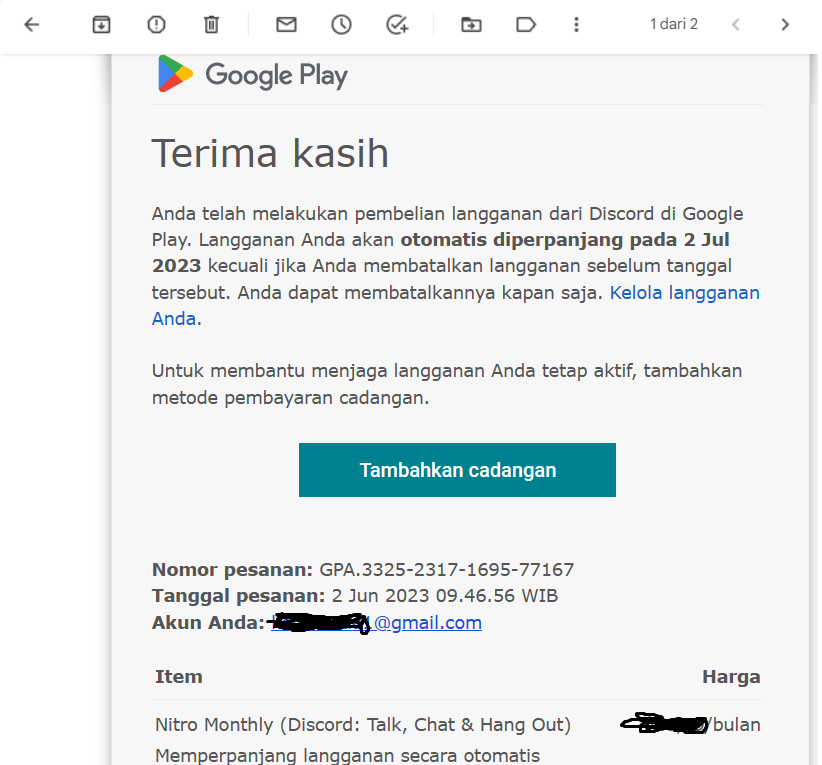
Task: Click the 'metode pembayaran cadangan.' text
Action: point(290,397)
